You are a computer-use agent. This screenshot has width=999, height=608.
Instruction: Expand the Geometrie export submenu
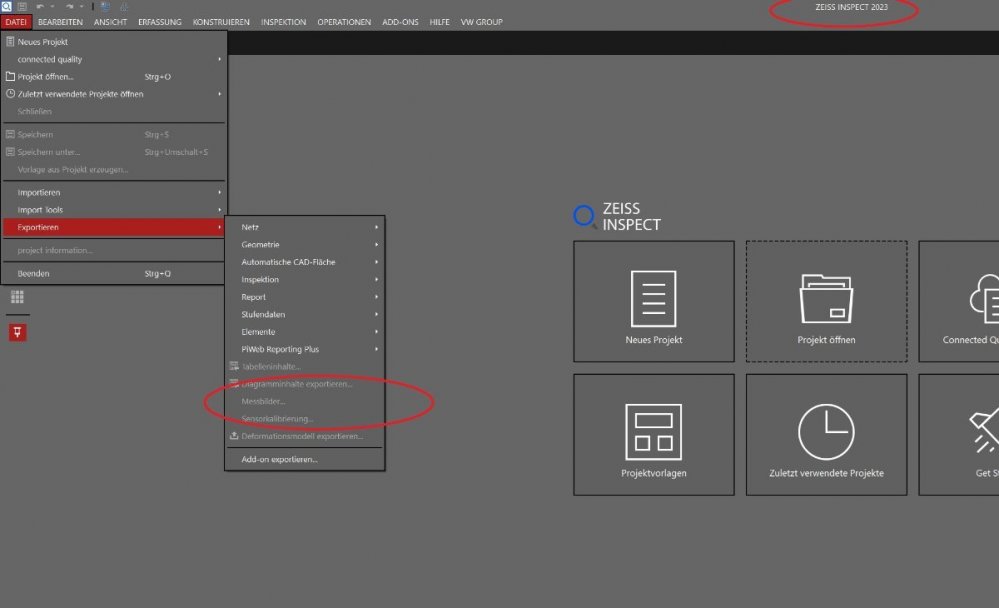click(304, 245)
